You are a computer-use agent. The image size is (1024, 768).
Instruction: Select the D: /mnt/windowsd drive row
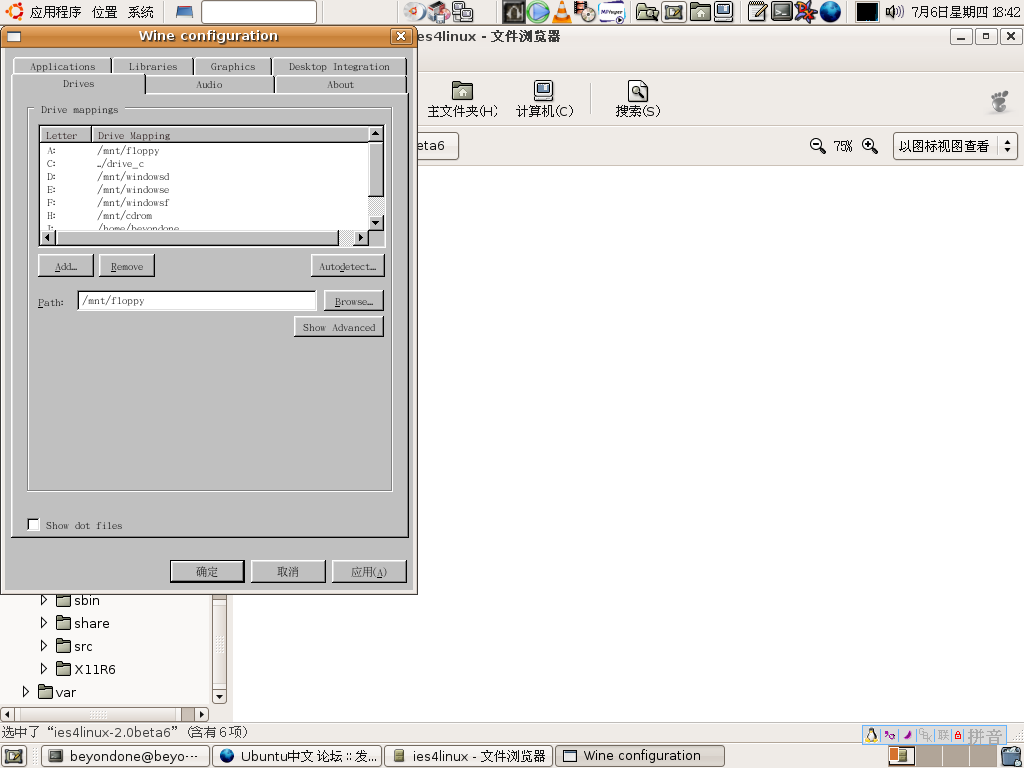(204, 177)
